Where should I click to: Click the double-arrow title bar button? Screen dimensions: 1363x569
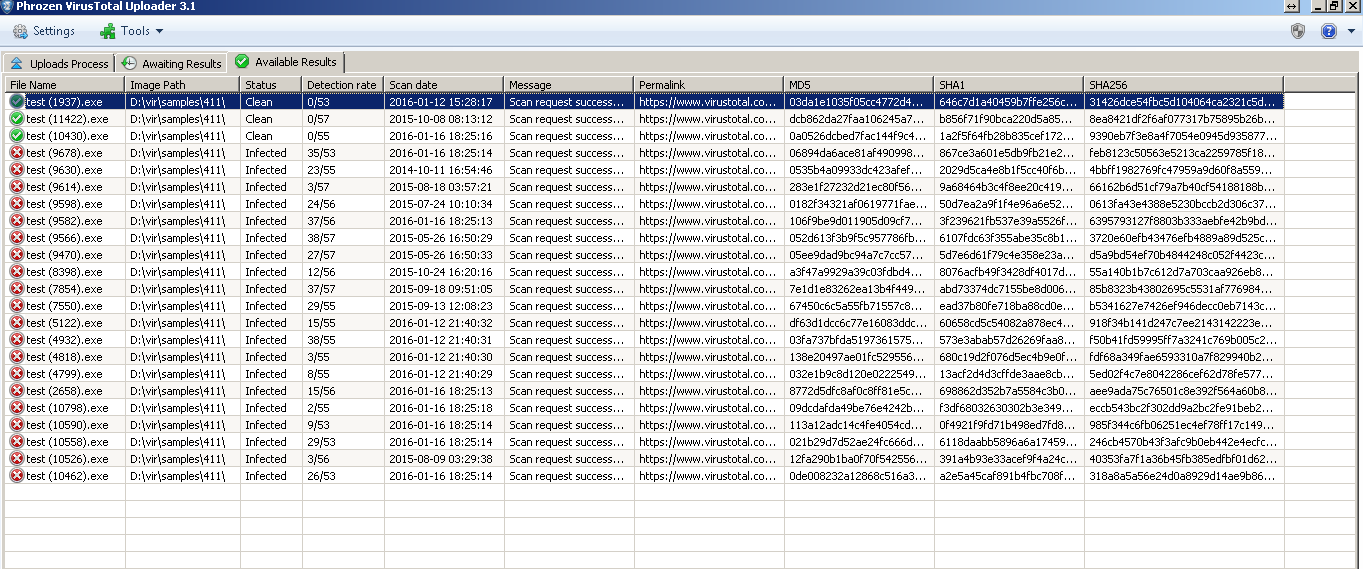[x=1293, y=6]
